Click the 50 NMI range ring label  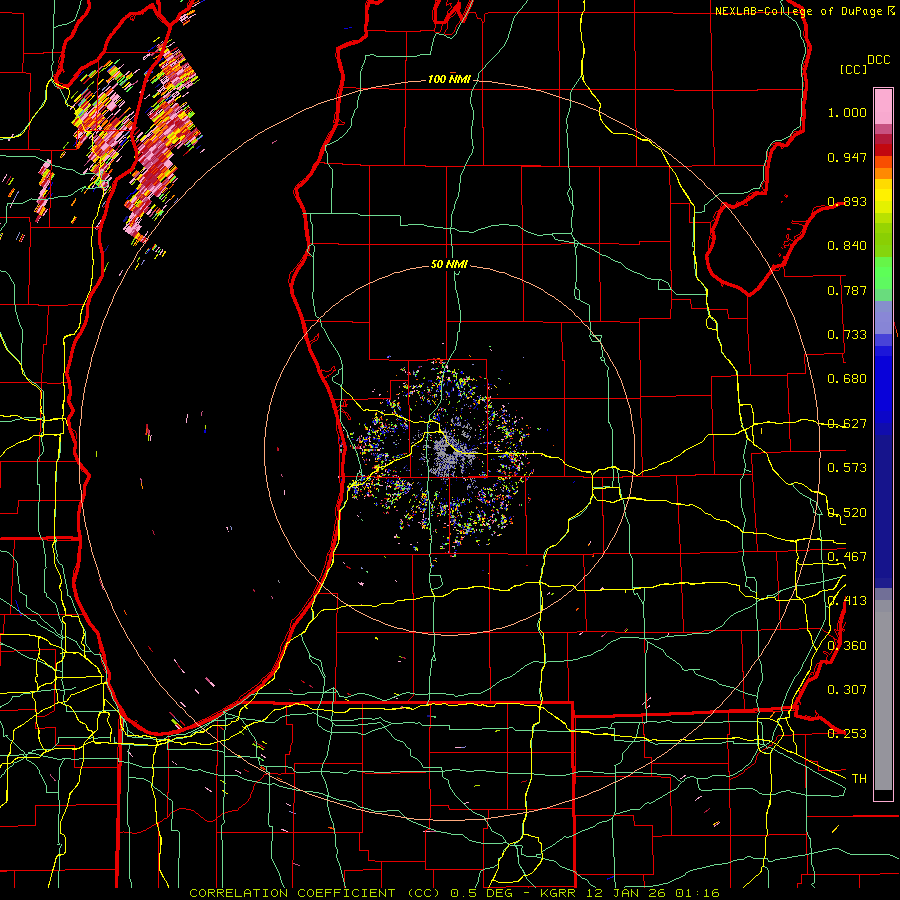[x=449, y=264]
